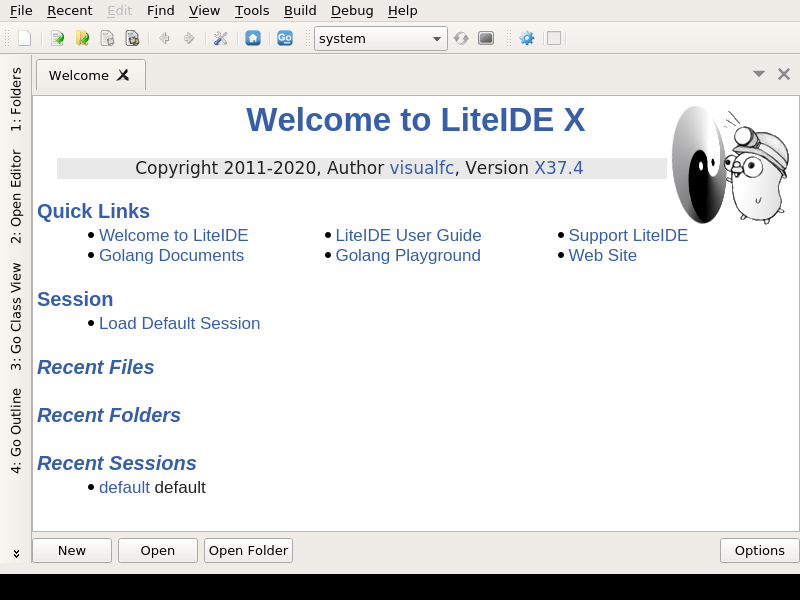
Task: Click the Open Folder button
Action: point(248,550)
